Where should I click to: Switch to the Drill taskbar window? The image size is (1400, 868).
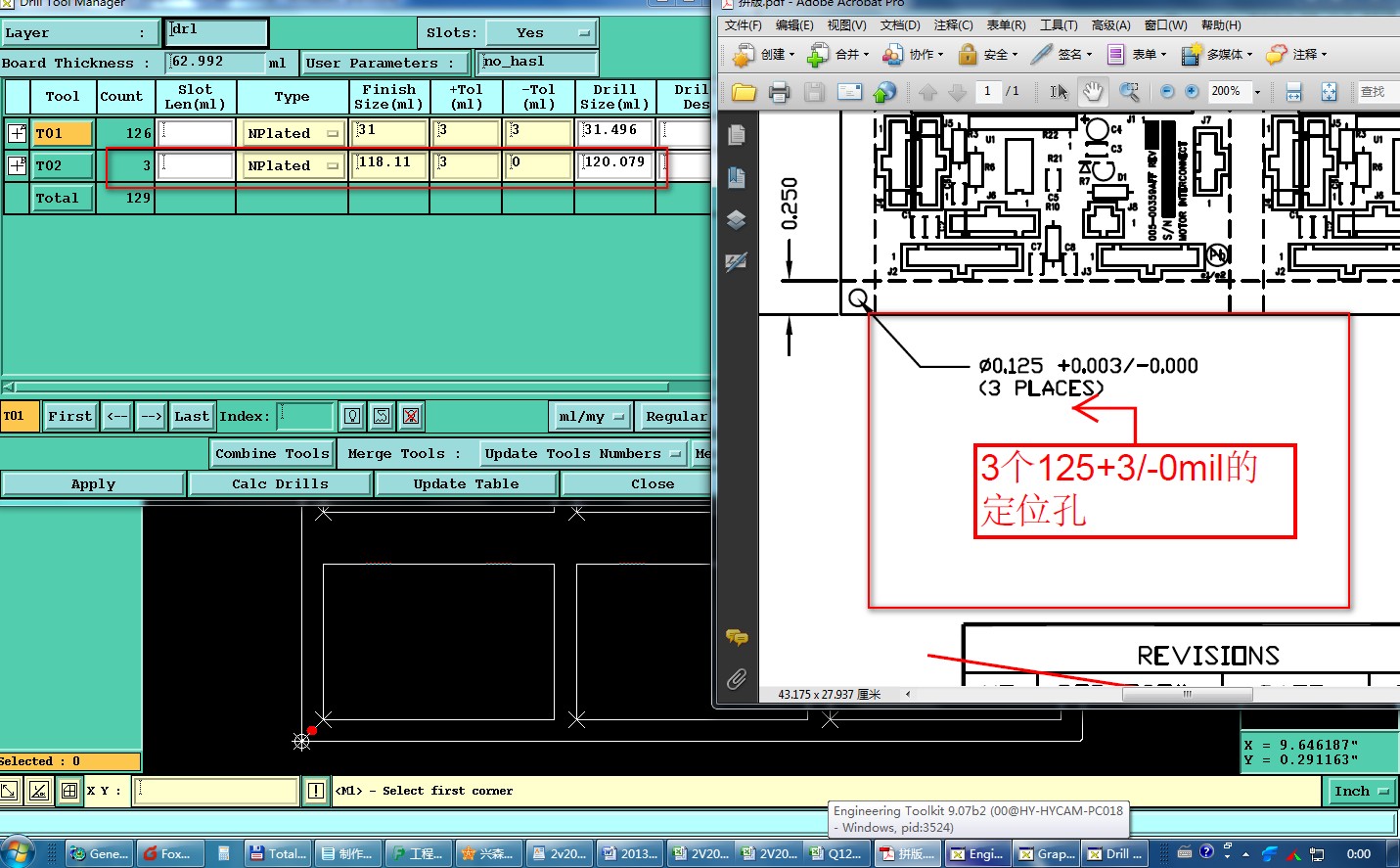1114,854
